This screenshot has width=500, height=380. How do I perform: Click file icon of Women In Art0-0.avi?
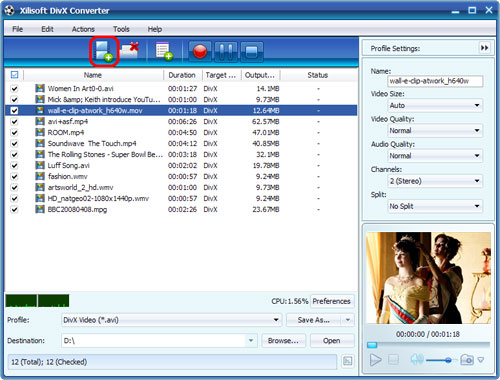click(x=40, y=88)
